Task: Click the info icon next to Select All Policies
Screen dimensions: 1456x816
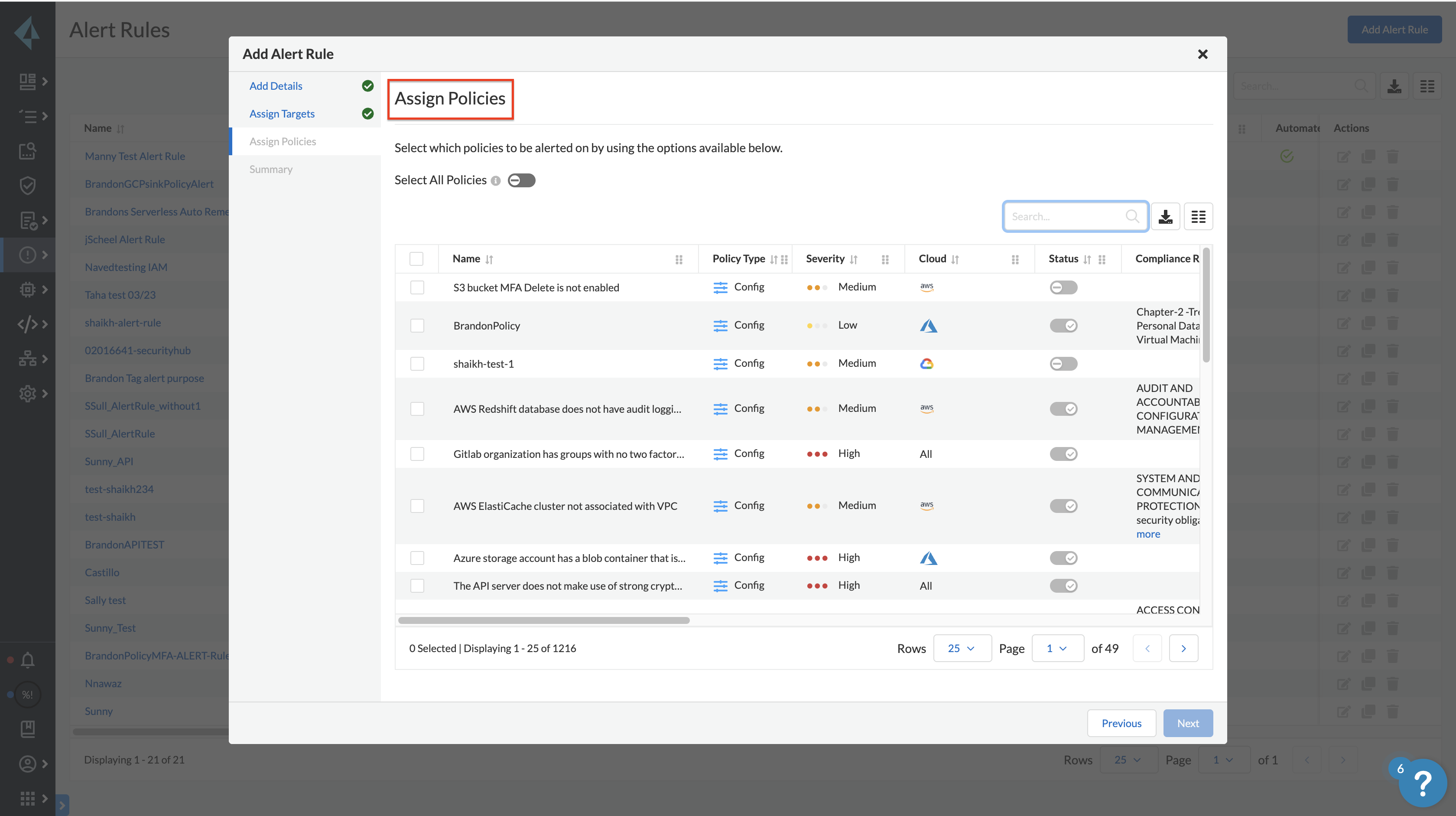Action: click(496, 181)
